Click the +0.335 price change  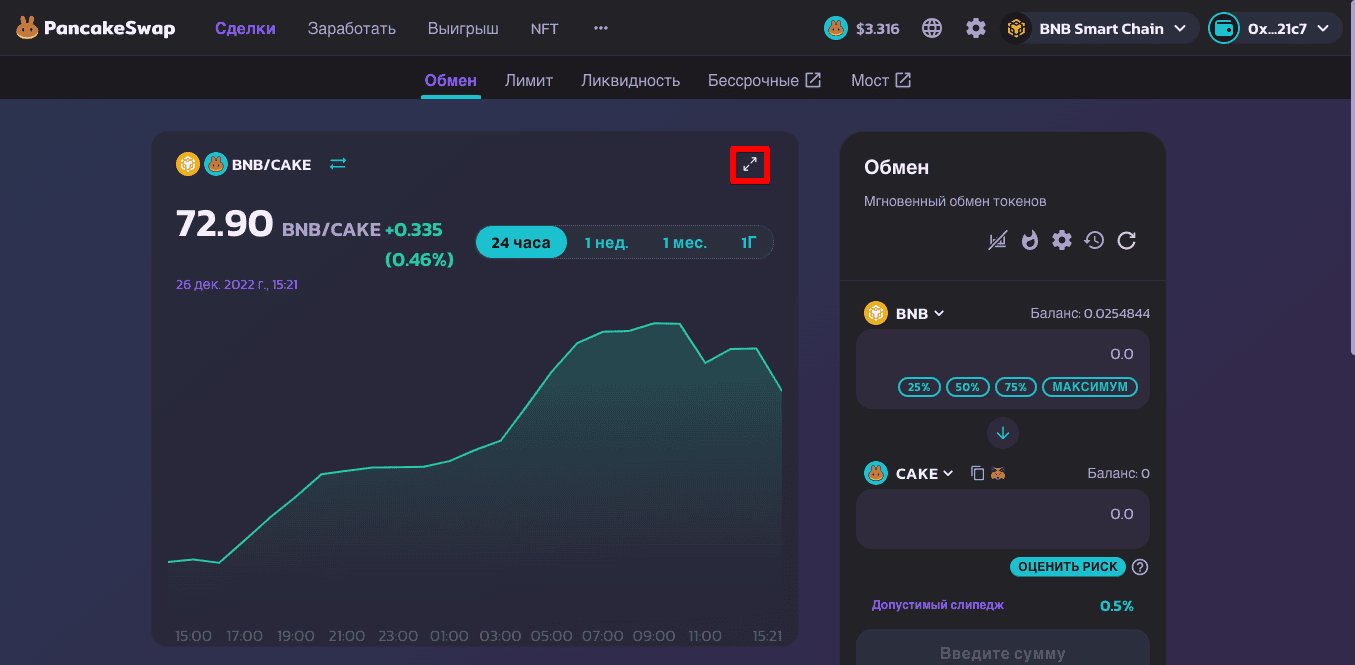414,230
